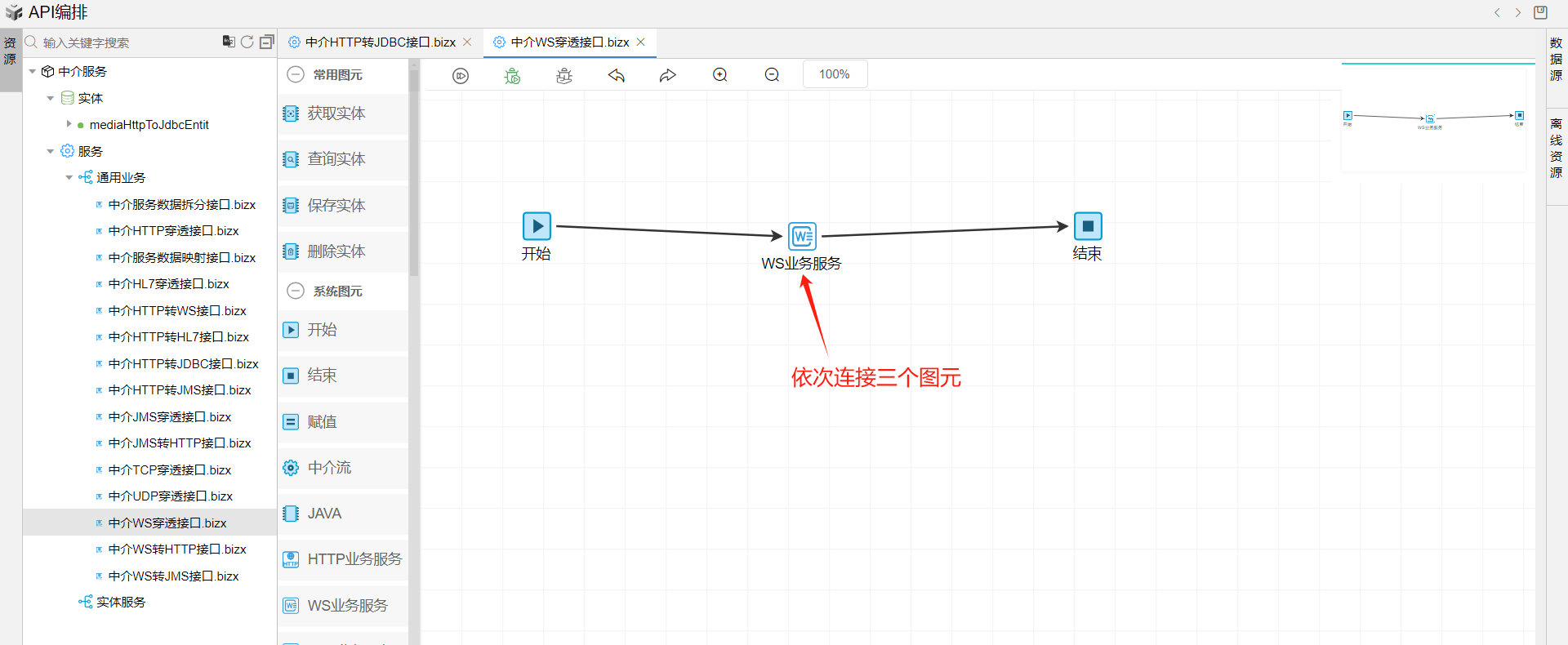This screenshot has width=1568, height=645.
Task: Zoom out using the magnifier minus icon
Action: [772, 75]
